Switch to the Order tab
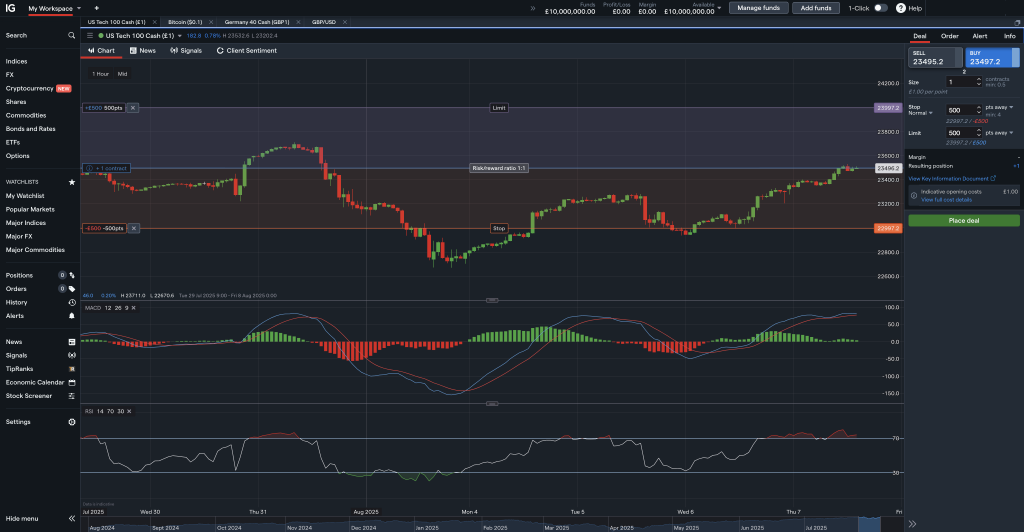This screenshot has width=1024, height=532. pyautogui.click(x=949, y=35)
